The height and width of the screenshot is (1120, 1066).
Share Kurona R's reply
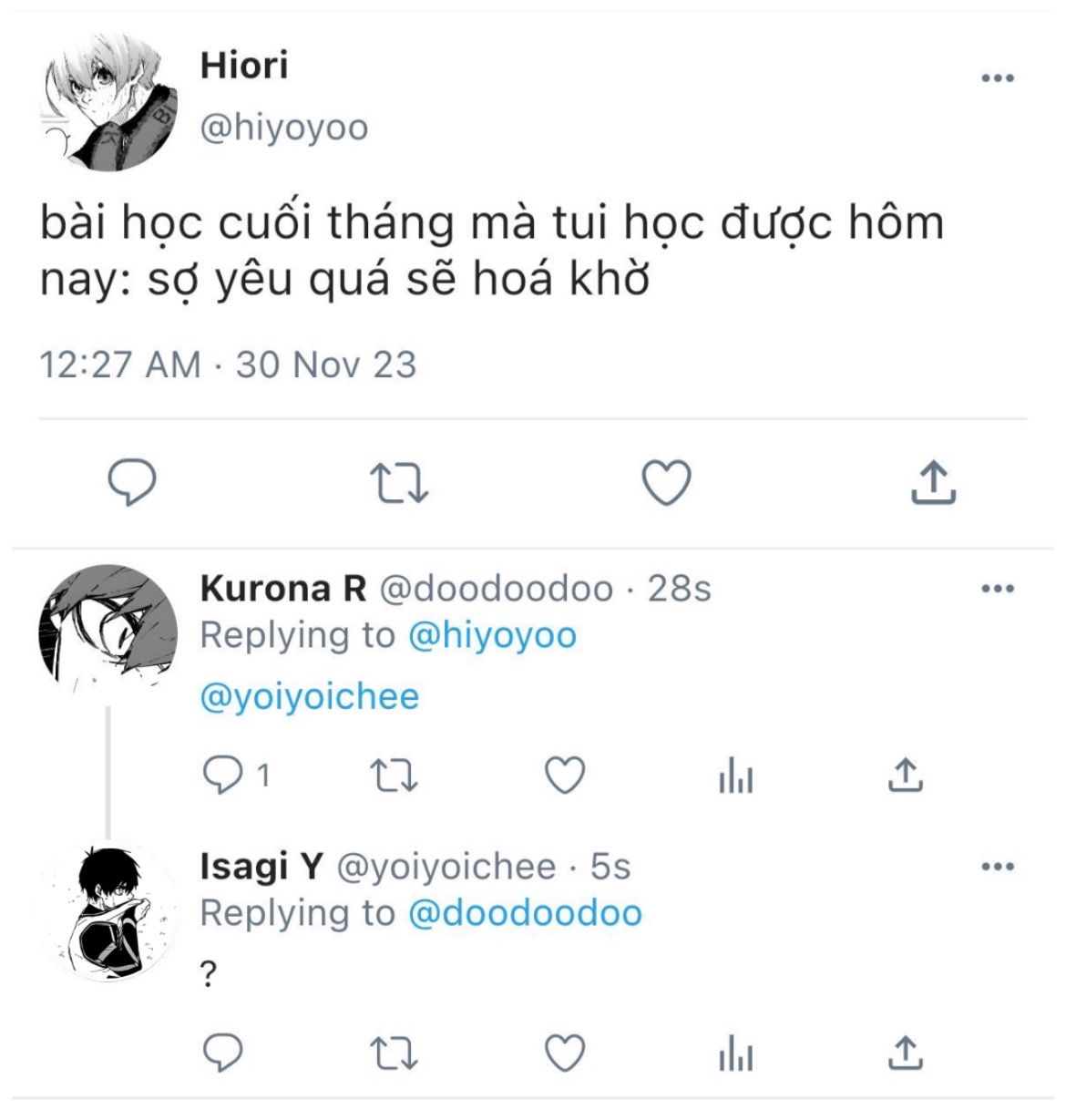click(906, 775)
